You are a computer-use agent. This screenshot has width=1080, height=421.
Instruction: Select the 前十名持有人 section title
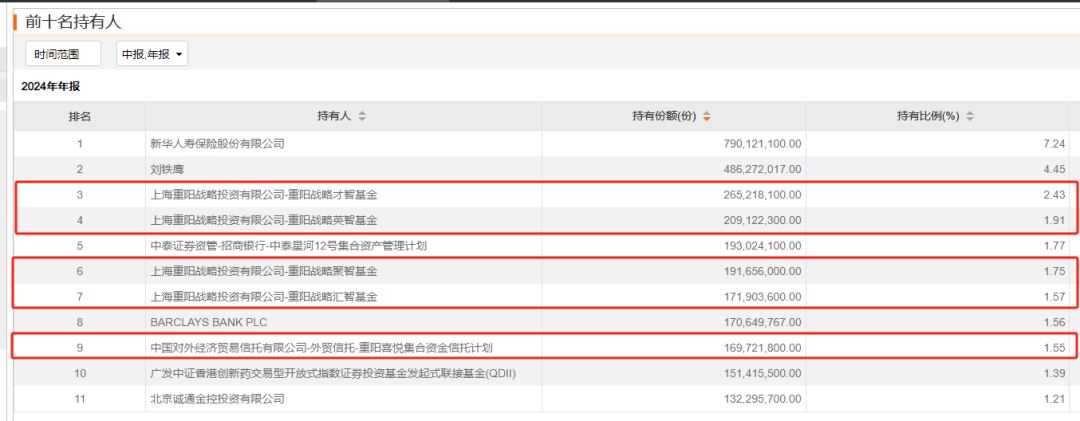[x=73, y=22]
